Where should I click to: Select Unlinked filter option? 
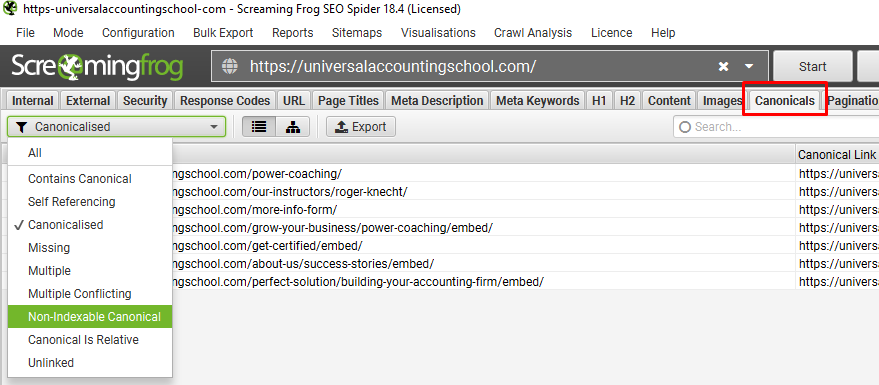coord(90,363)
